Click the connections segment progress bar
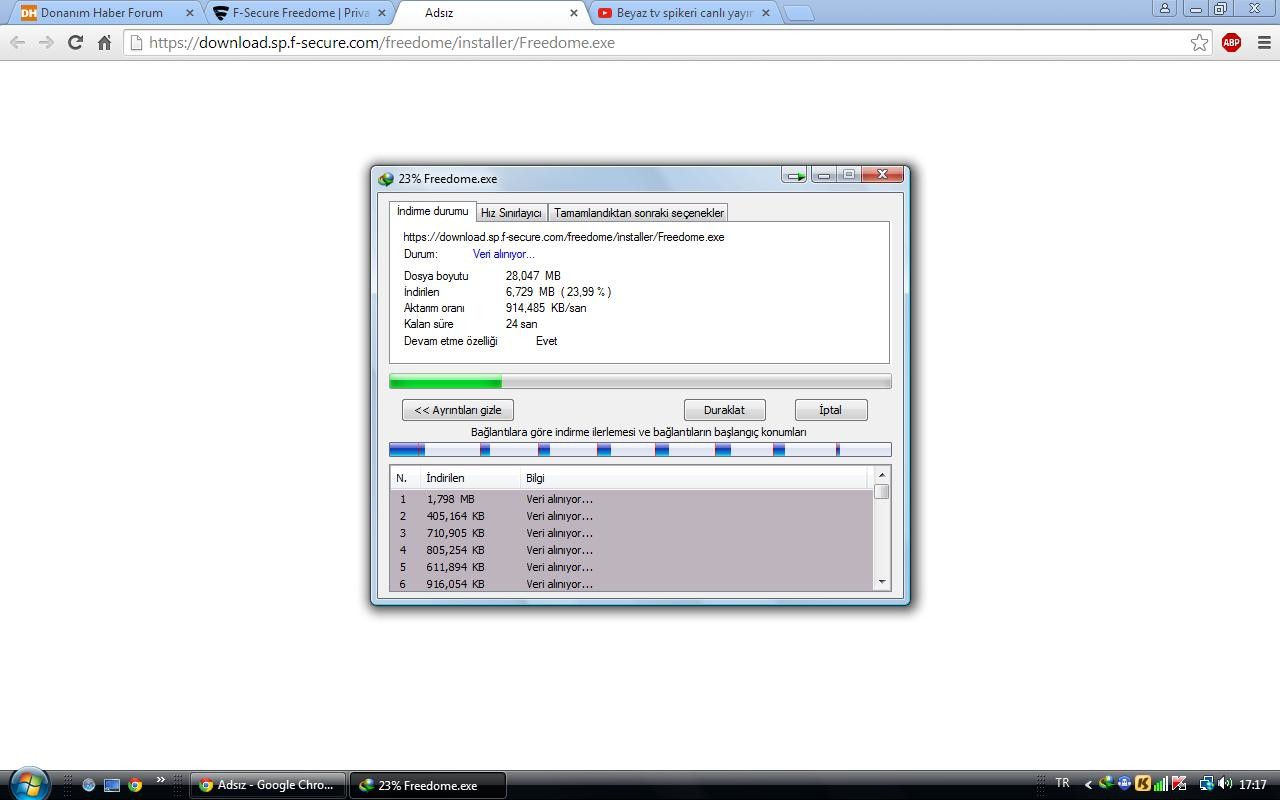 [x=640, y=450]
